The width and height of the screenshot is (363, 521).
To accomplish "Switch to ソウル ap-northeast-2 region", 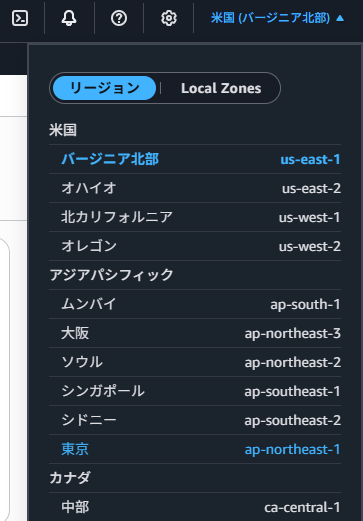I will [195, 362].
